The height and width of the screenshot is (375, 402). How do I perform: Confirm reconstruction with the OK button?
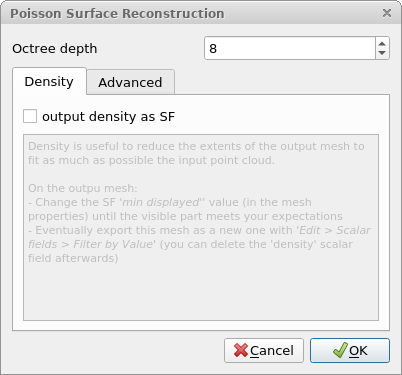(350, 350)
